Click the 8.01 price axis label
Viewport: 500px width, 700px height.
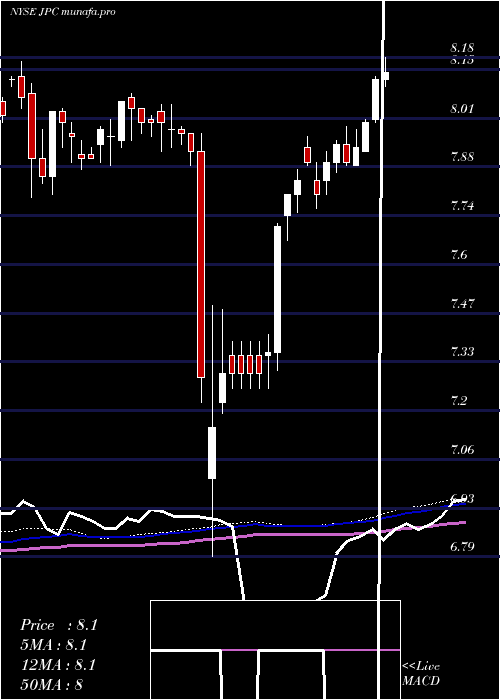tap(462, 108)
